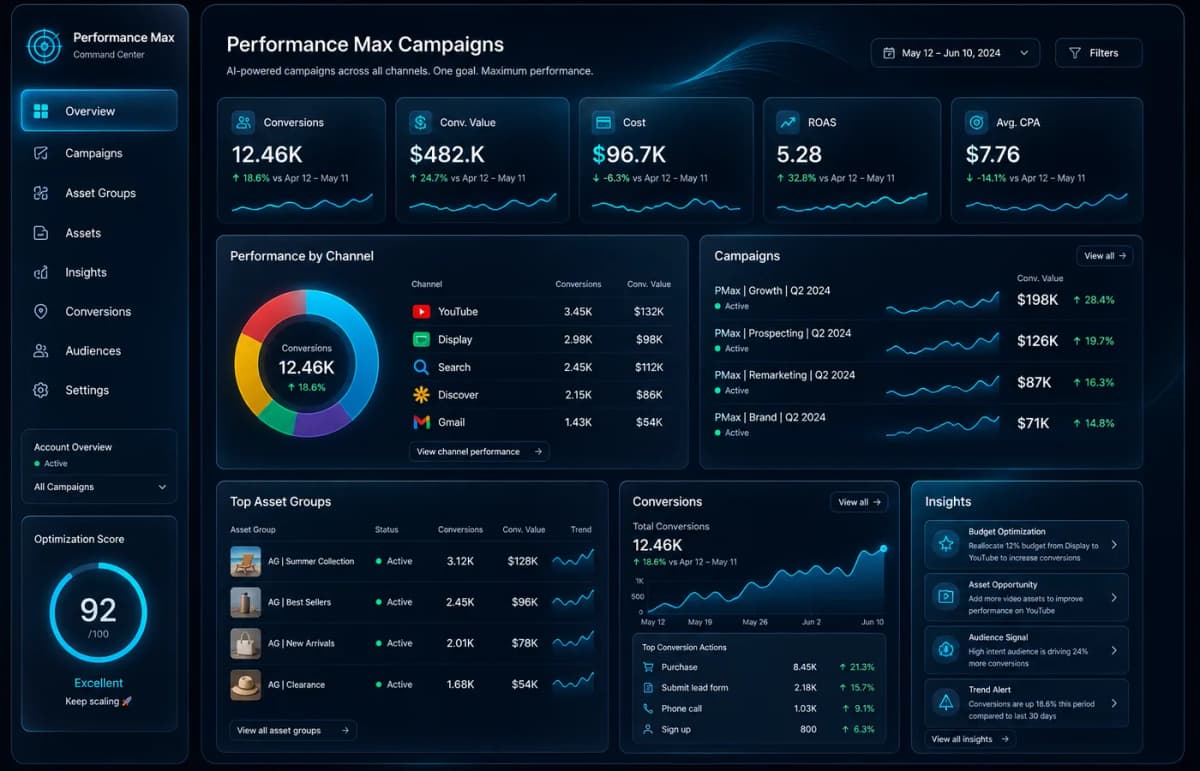This screenshot has height=771, width=1200.
Task: Click the Trend Alert triangle icon
Action: 945,702
